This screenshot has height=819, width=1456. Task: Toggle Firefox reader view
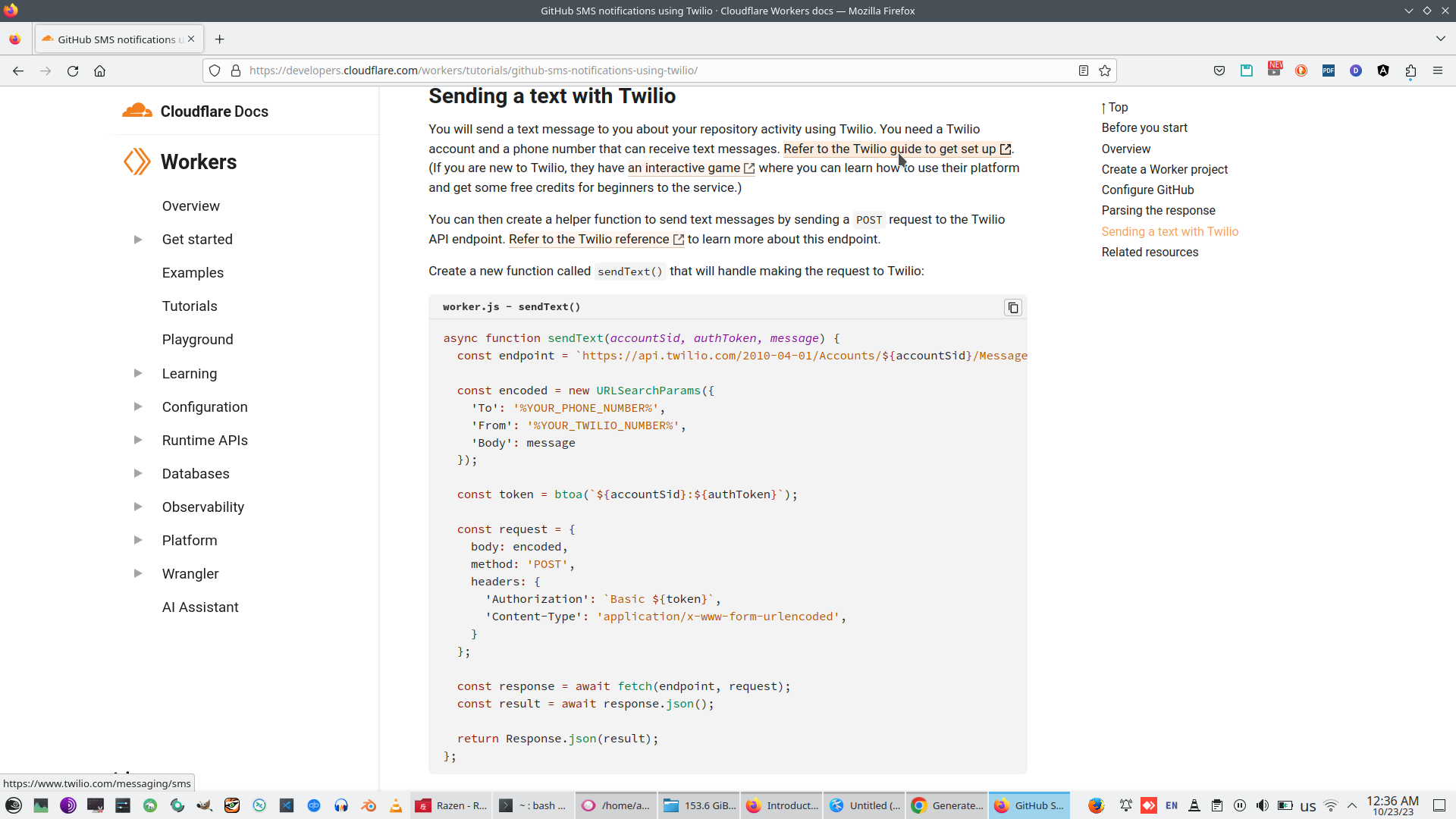pyautogui.click(x=1084, y=71)
